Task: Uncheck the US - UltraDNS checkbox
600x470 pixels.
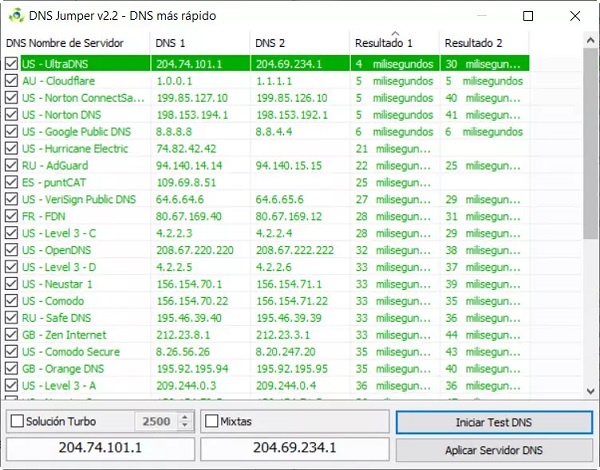Action: coord(11,64)
